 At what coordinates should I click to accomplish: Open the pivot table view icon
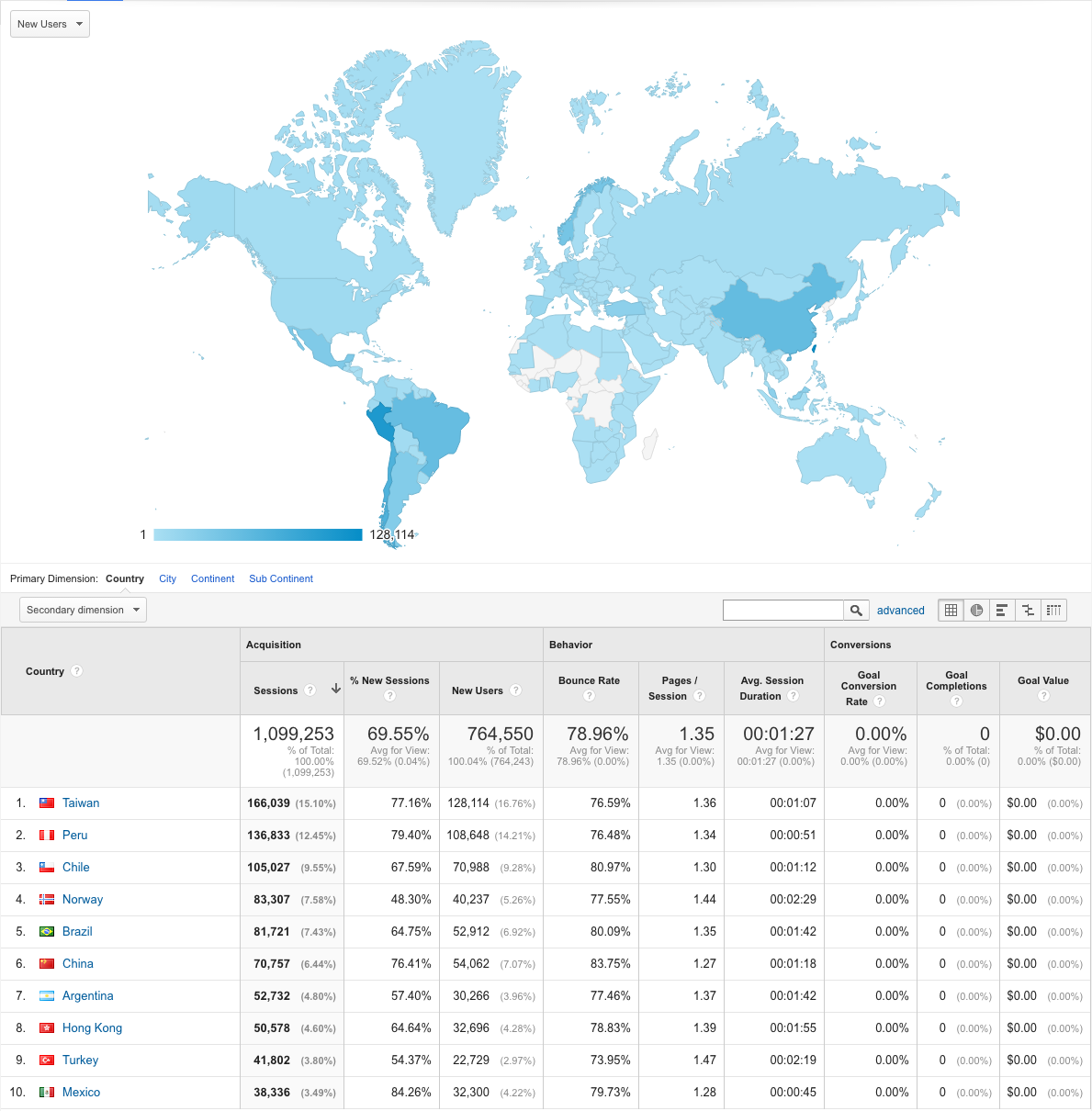point(1053,610)
